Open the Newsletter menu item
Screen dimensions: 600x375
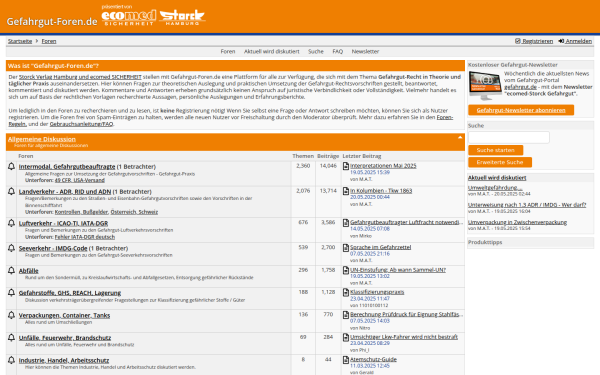tap(365, 51)
